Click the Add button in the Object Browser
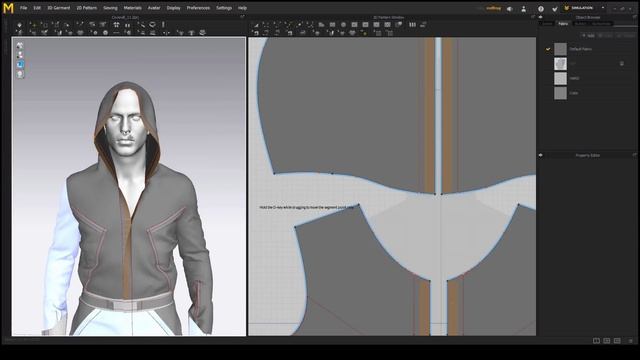The height and width of the screenshot is (360, 640). [x=589, y=36]
